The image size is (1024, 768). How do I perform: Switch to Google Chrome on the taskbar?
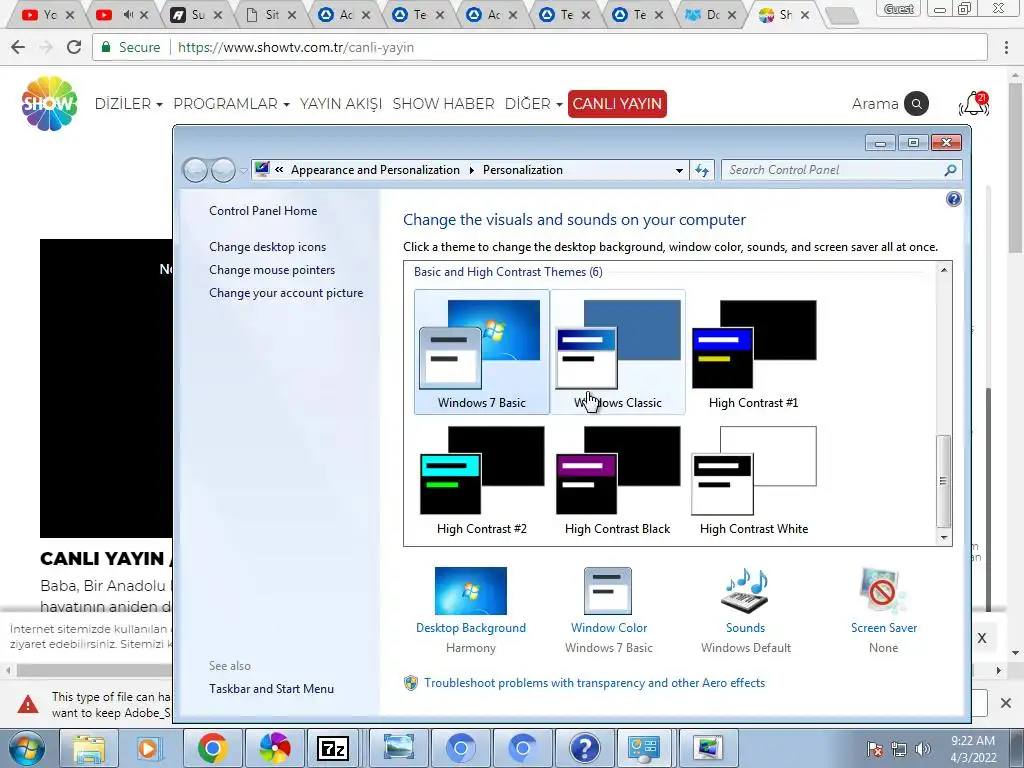212,748
